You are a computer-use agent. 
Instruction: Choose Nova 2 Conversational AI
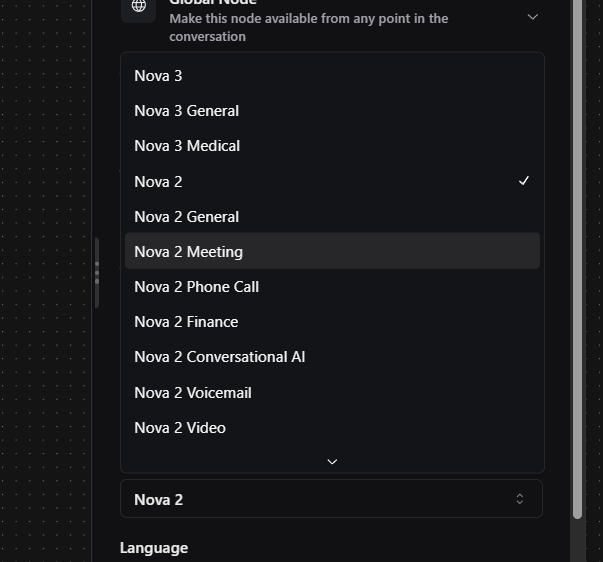219,357
